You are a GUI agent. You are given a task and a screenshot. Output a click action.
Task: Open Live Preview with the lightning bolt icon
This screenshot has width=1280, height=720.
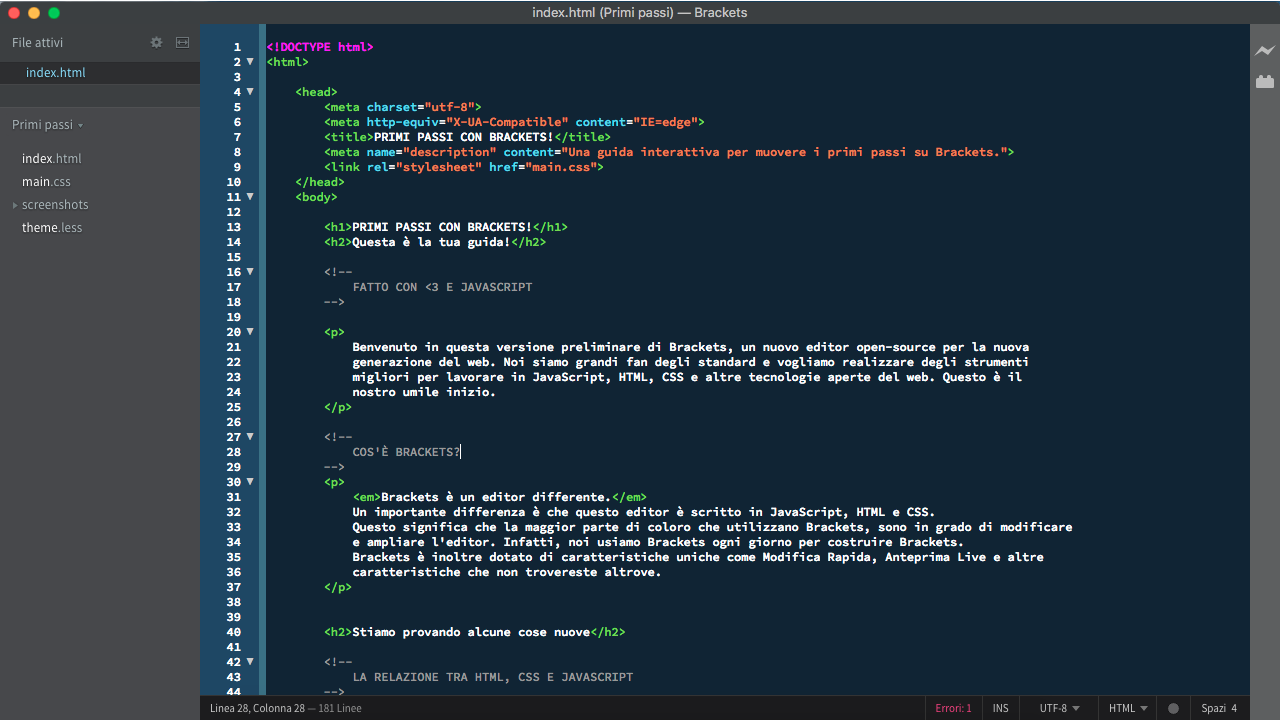[x=1265, y=51]
